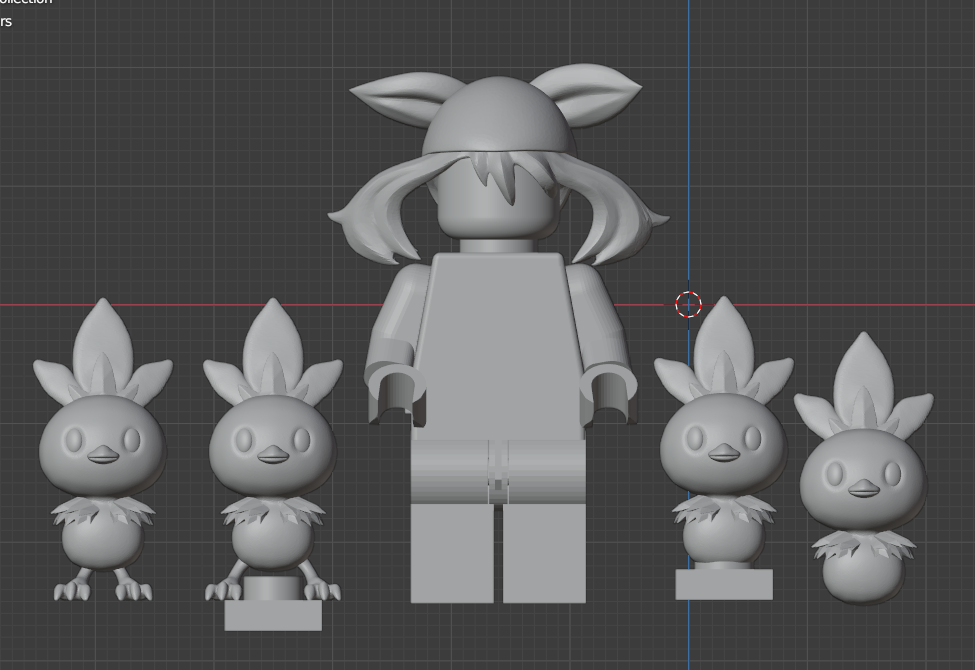Select the rightmost legless Torchic model
Image resolution: width=975 pixels, height=670 pixels.
[865, 480]
